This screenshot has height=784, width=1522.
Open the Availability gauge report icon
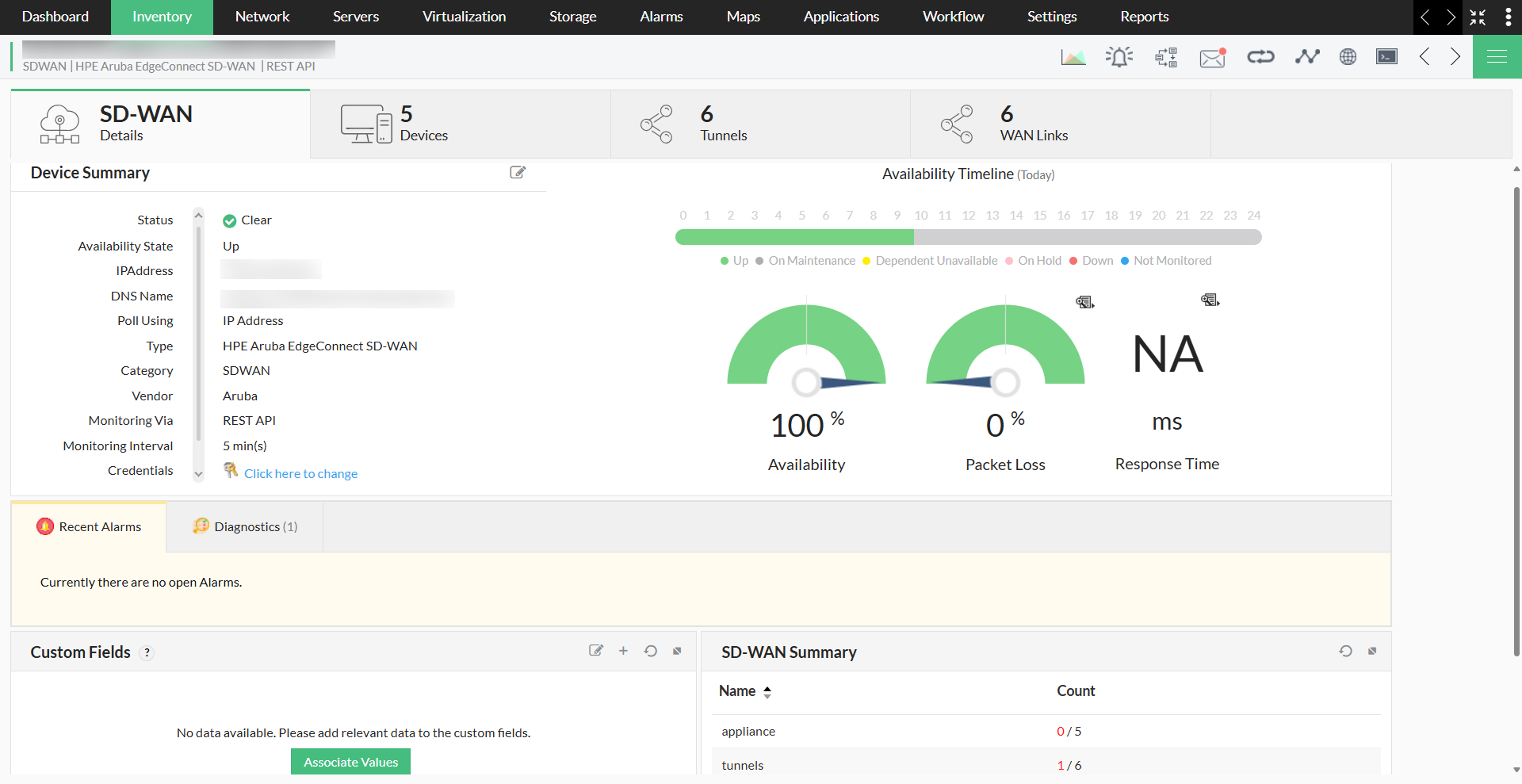(1084, 301)
